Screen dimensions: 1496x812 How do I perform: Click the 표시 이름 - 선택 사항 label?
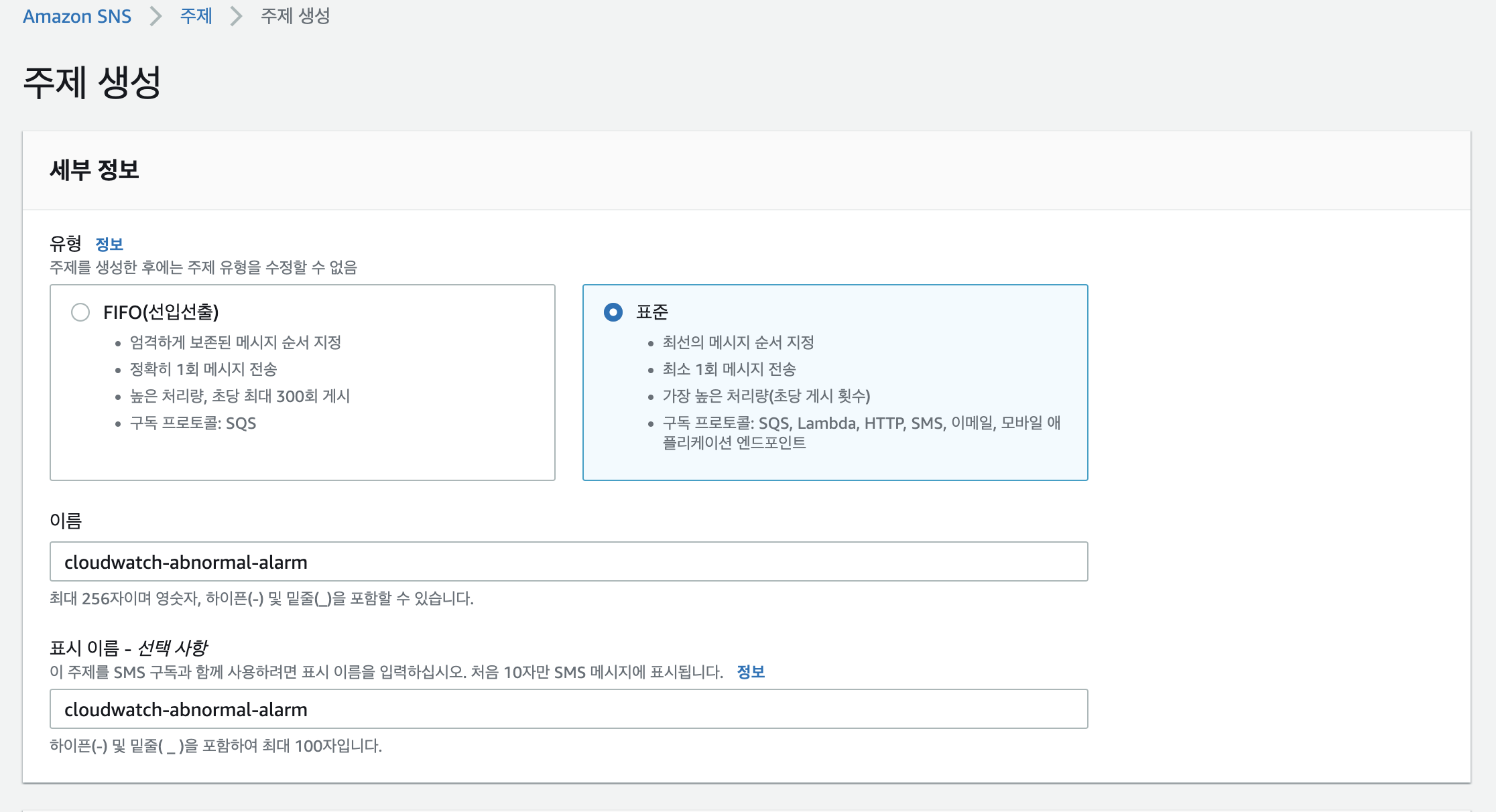(129, 648)
